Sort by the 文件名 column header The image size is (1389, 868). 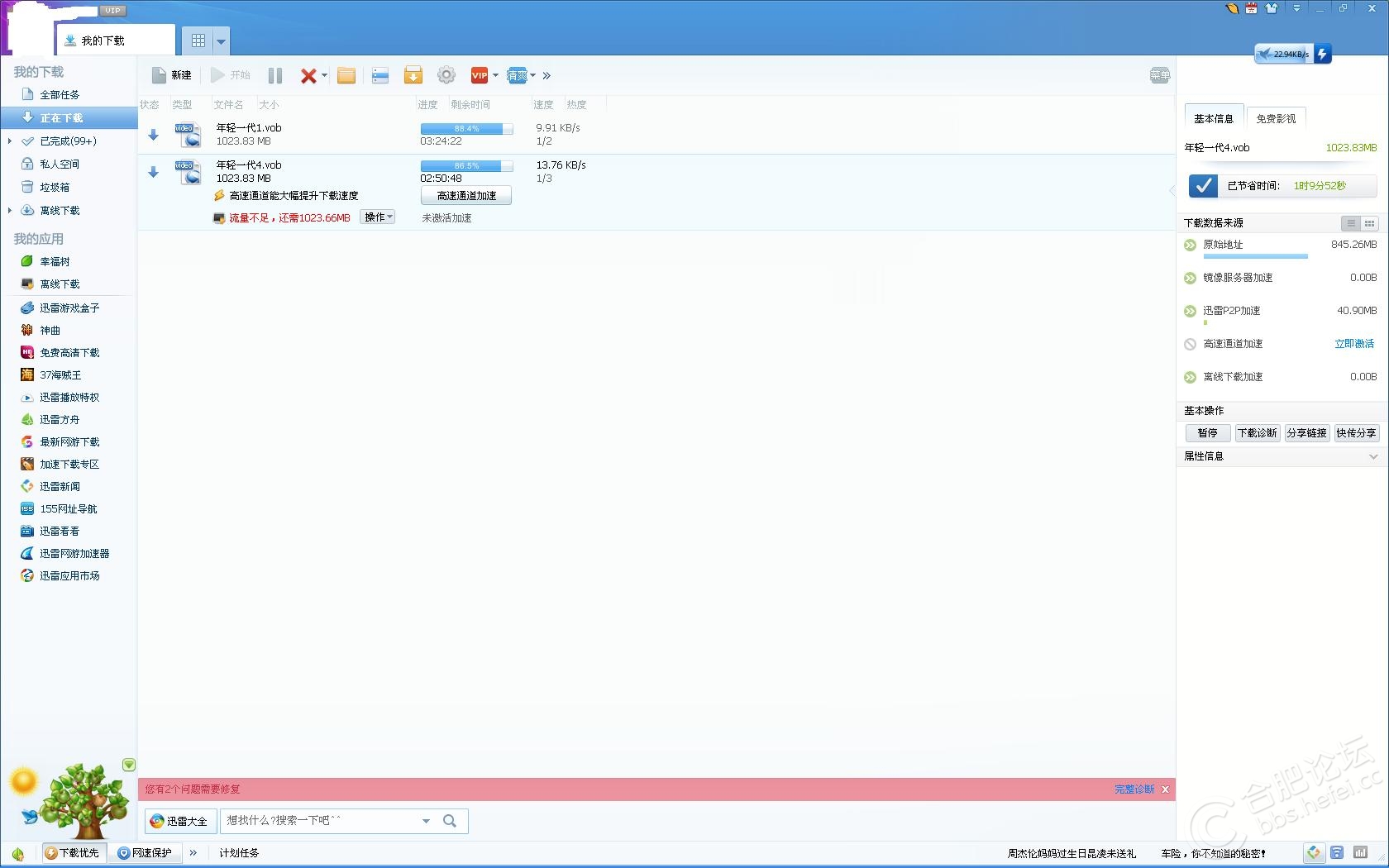tap(229, 105)
